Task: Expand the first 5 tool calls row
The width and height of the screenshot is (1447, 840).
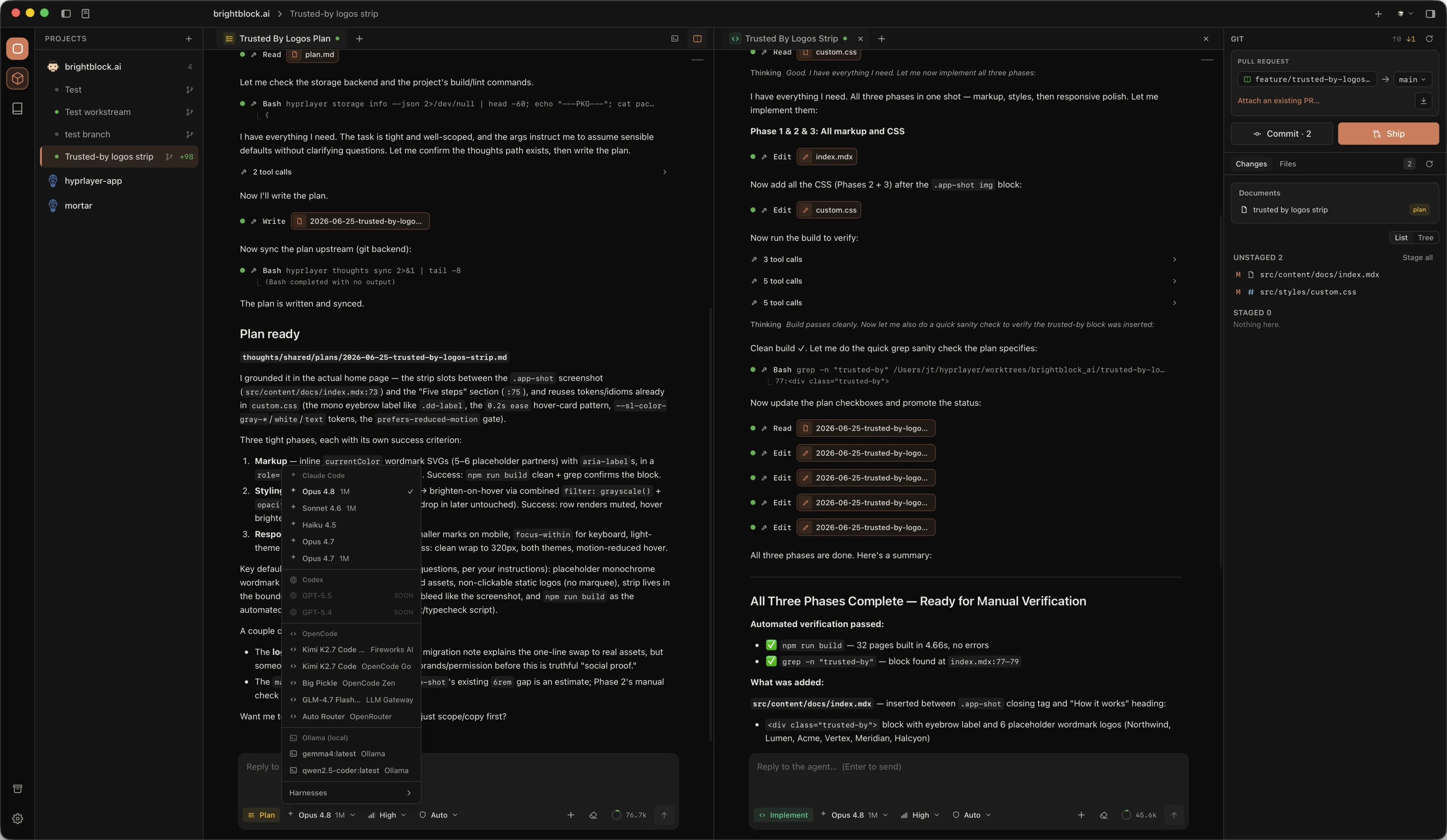Action: [965, 282]
